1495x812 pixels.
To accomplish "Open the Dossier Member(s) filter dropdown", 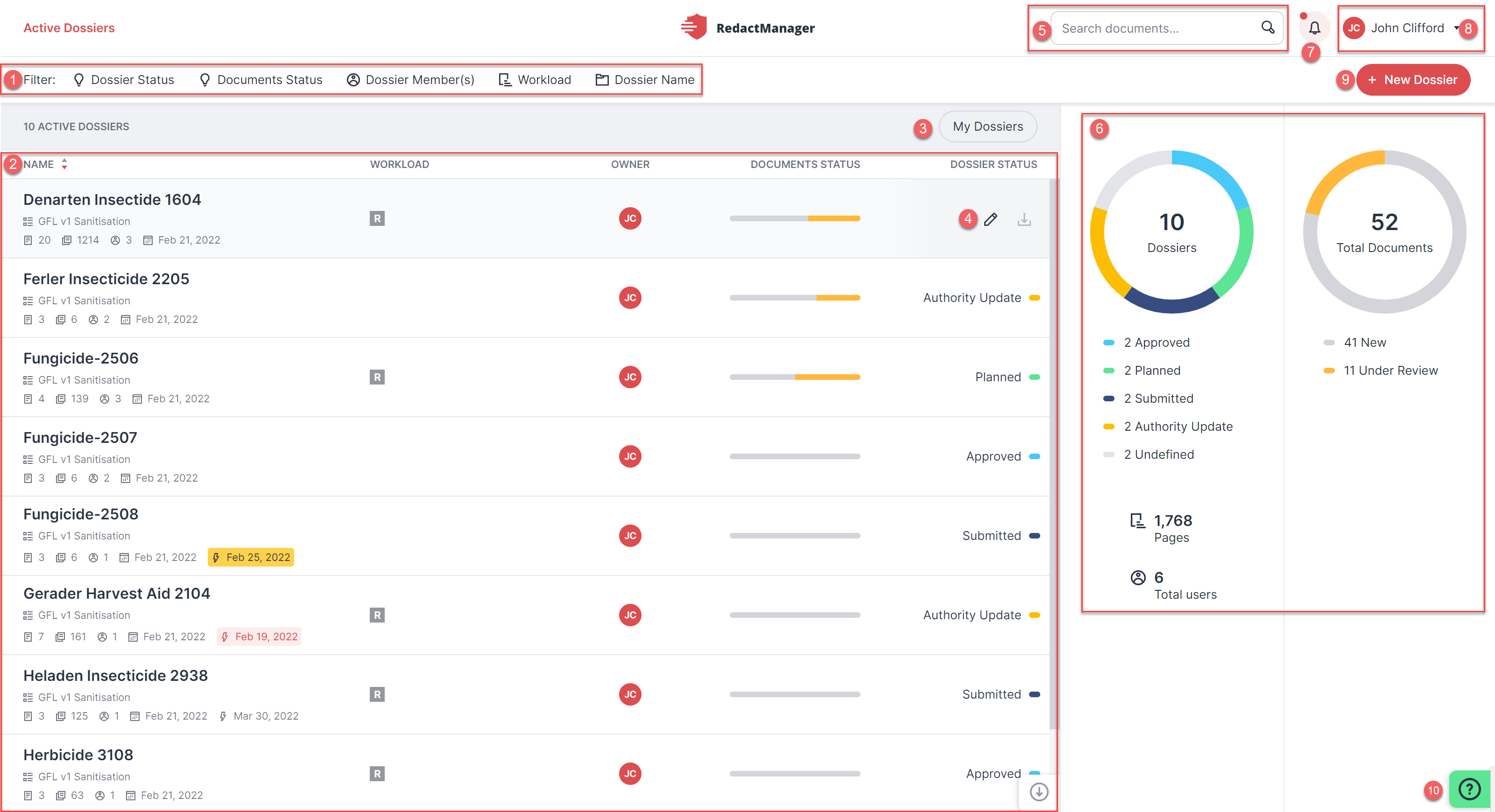I will [410, 79].
